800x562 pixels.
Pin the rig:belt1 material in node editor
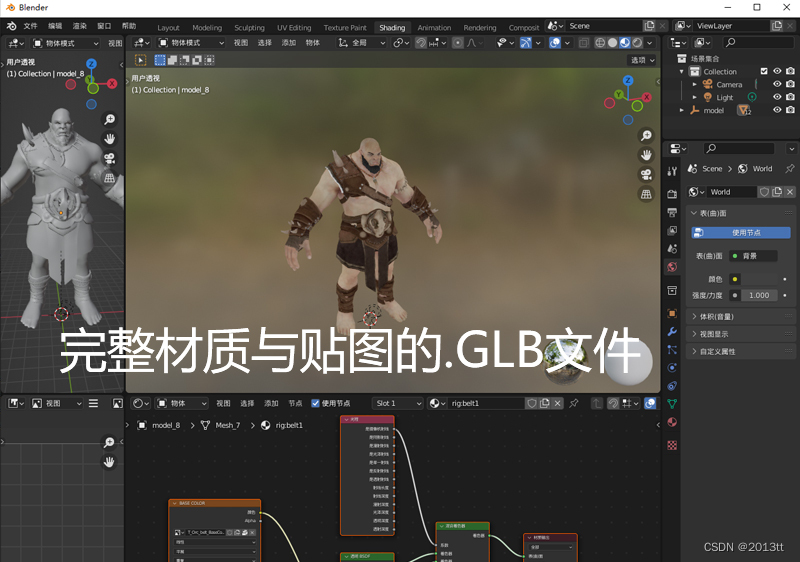coord(573,403)
